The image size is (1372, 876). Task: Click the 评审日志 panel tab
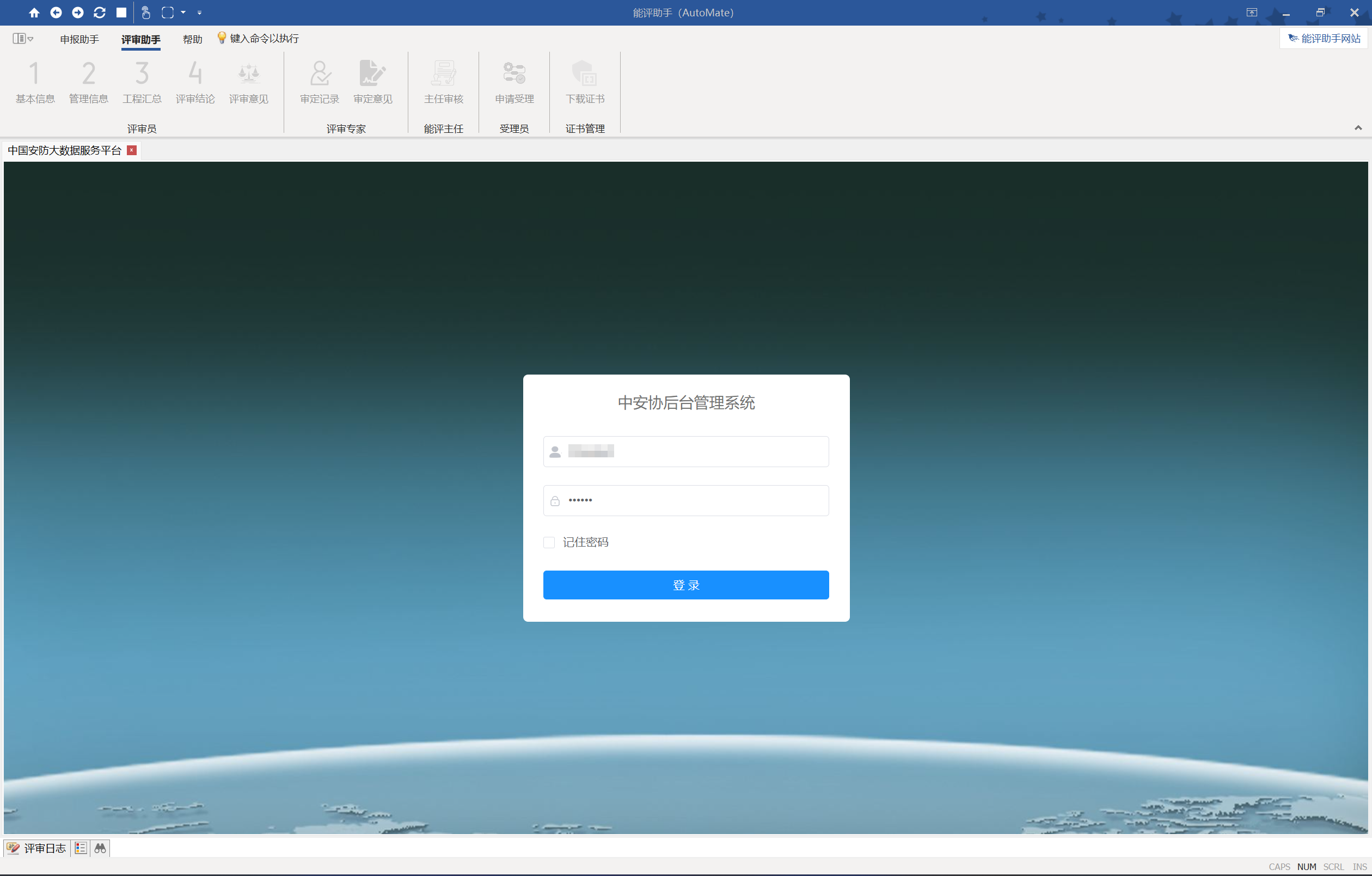[x=37, y=848]
